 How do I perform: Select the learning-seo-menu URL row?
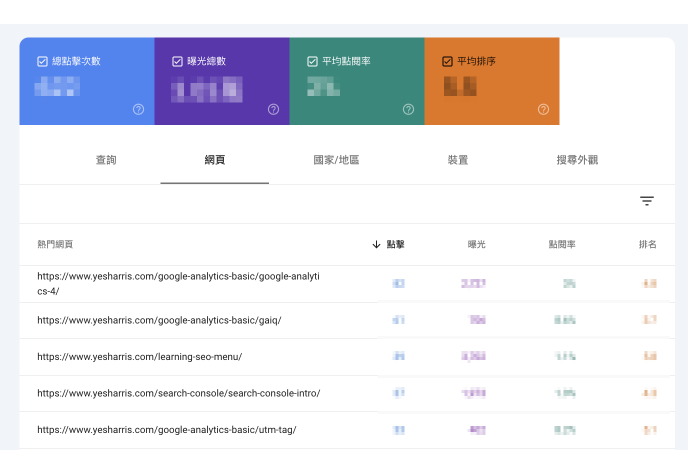(x=139, y=356)
